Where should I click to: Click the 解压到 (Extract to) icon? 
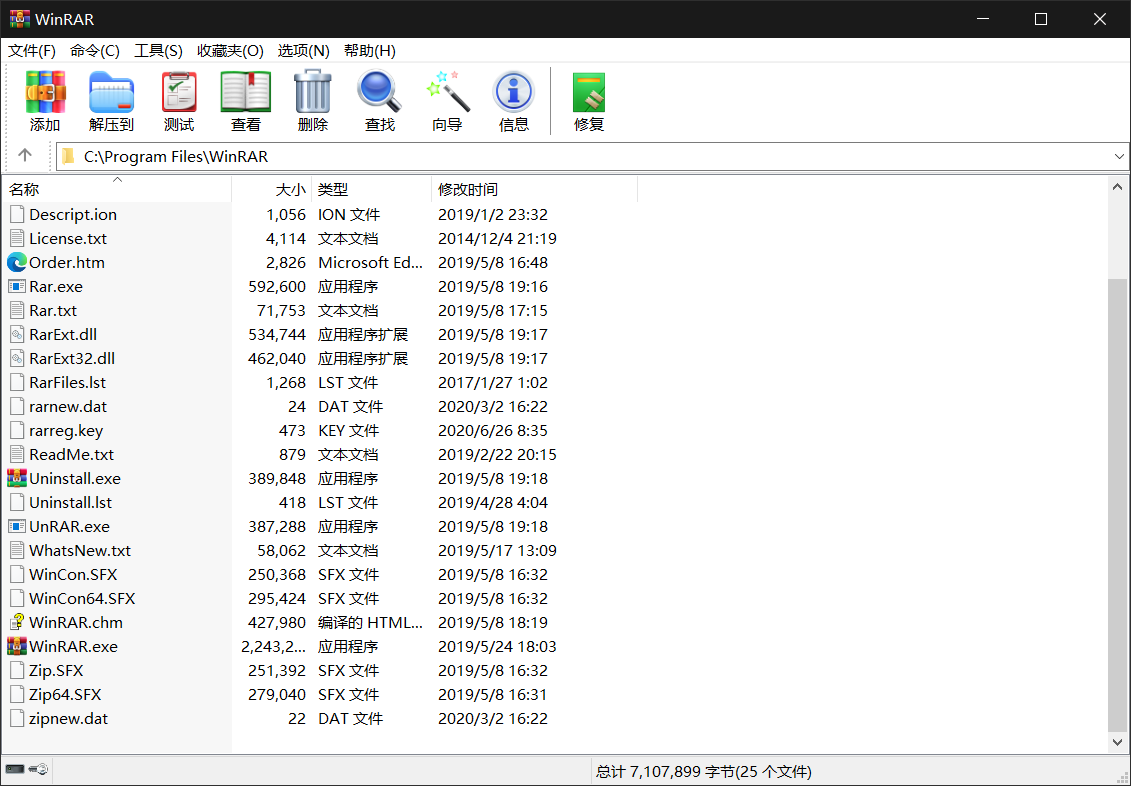(111, 101)
